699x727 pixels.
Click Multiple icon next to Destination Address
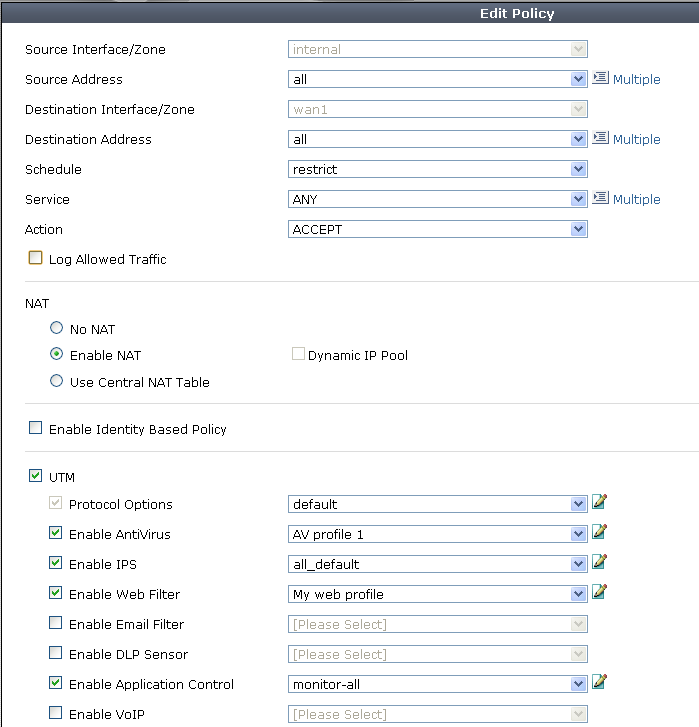[x=600, y=138]
